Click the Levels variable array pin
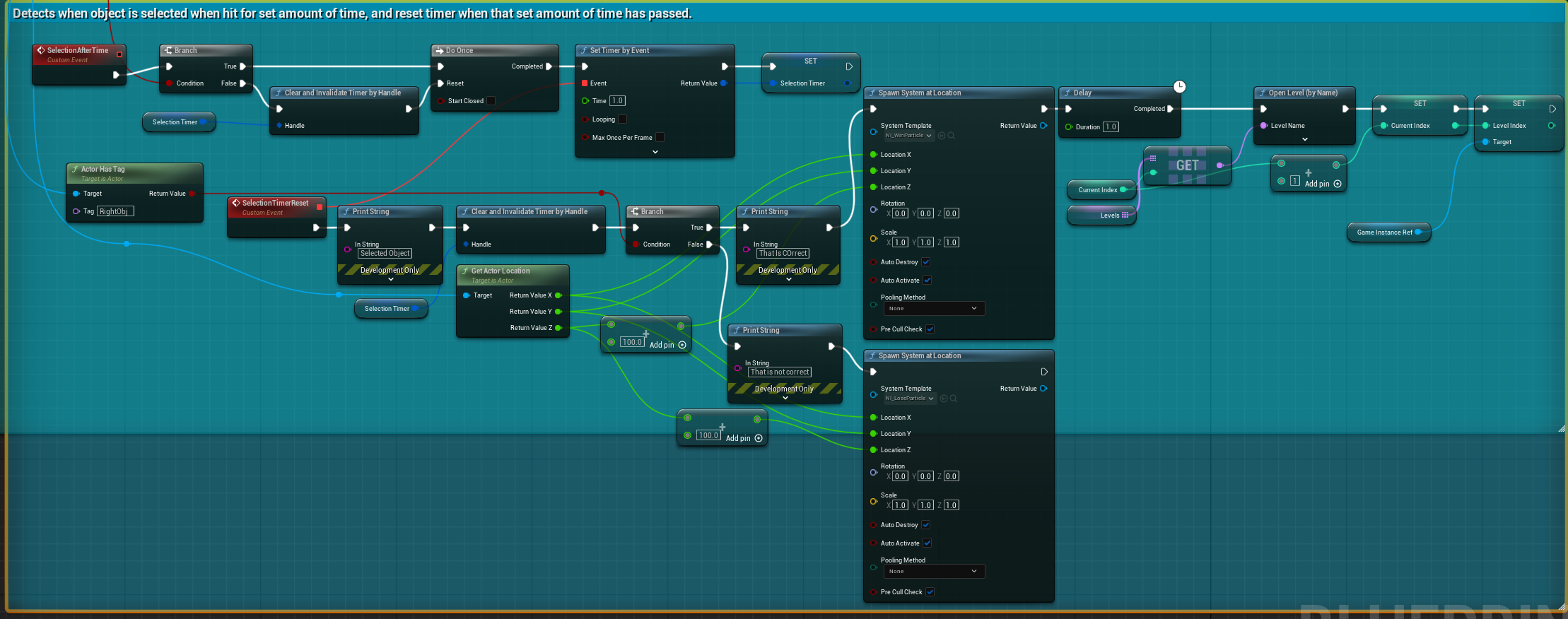This screenshot has width=1568, height=619. (x=1125, y=216)
